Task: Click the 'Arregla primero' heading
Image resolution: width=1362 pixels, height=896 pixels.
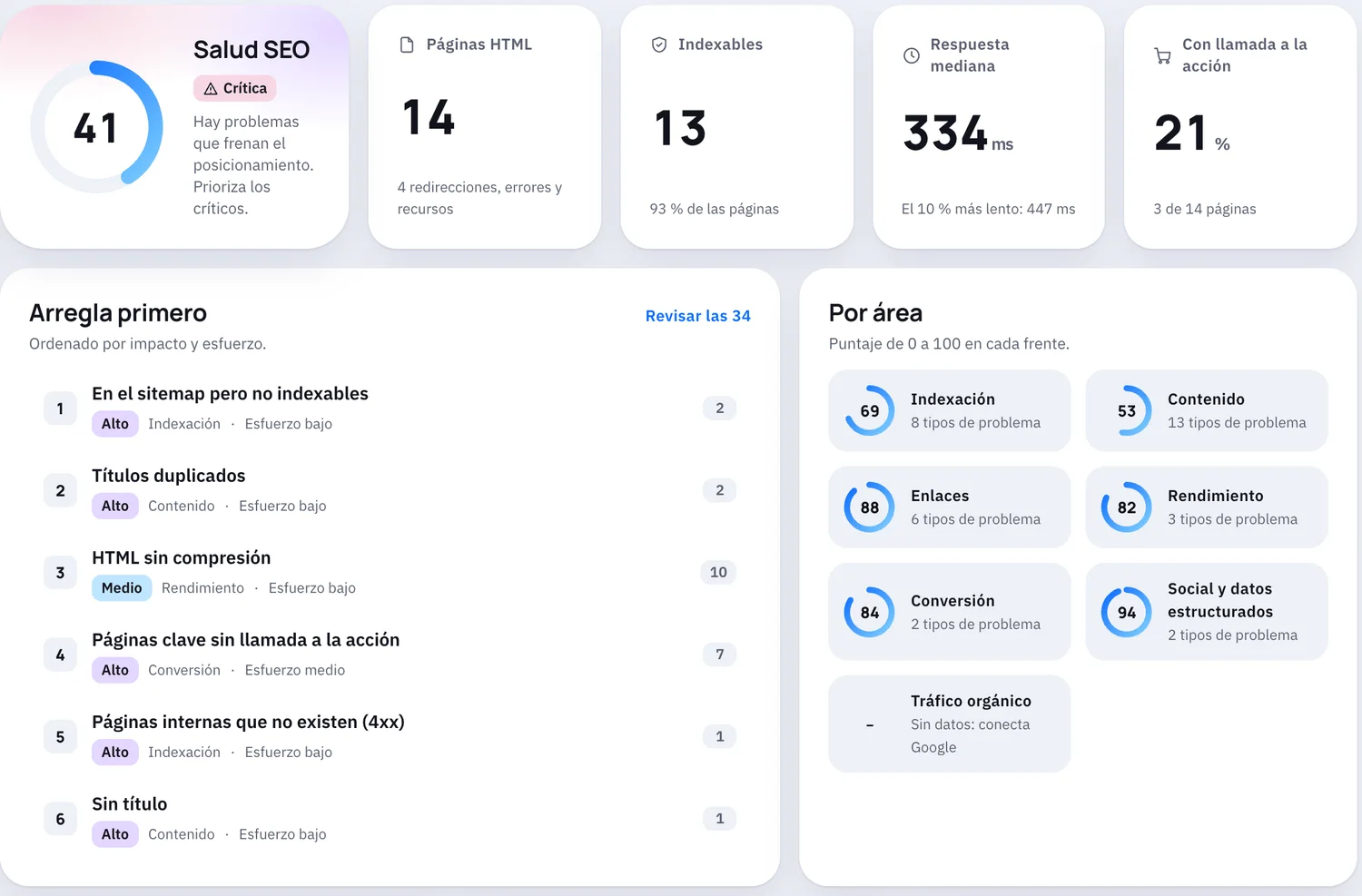Action: [x=118, y=313]
